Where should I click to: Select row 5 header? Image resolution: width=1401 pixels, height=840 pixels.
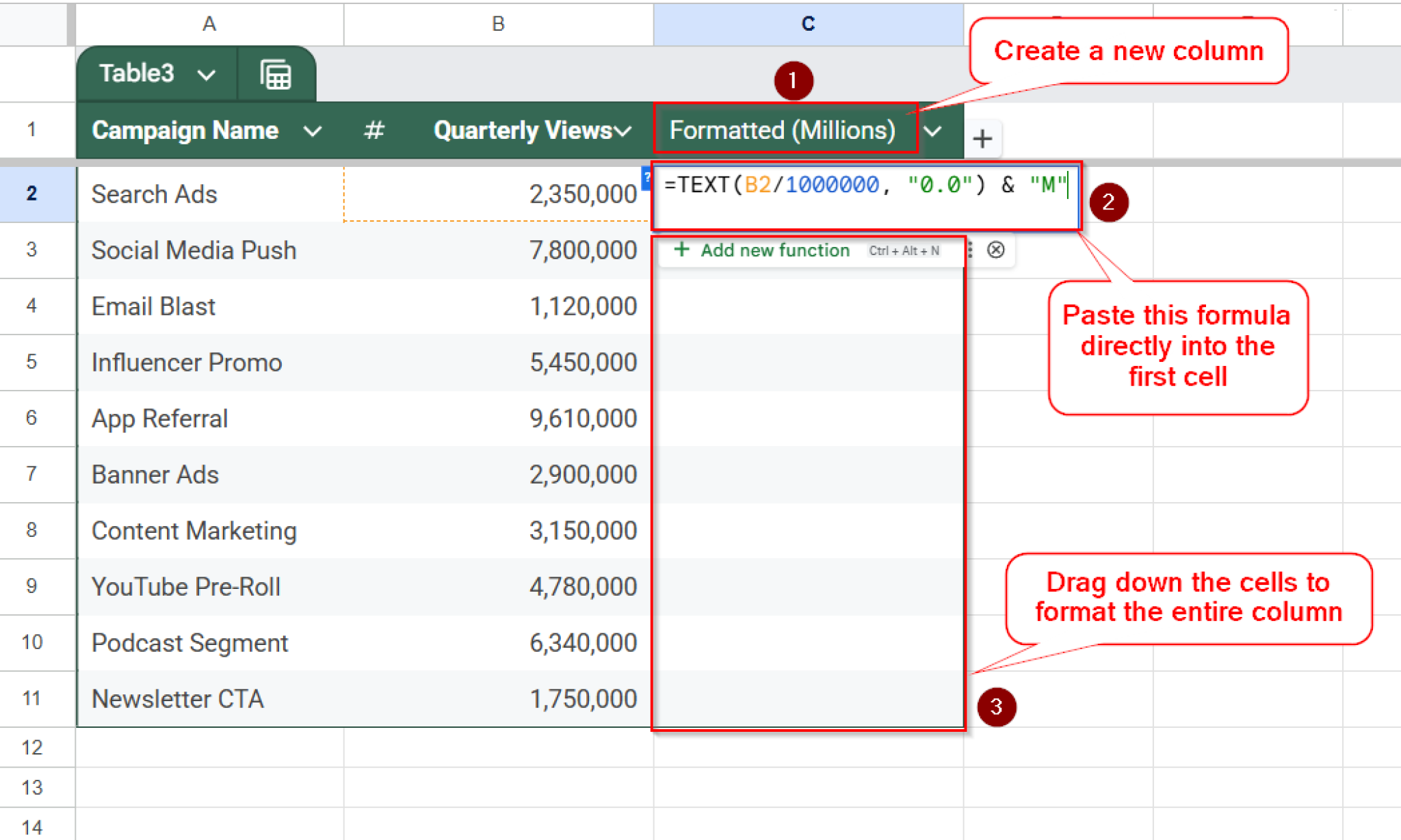[x=31, y=362]
